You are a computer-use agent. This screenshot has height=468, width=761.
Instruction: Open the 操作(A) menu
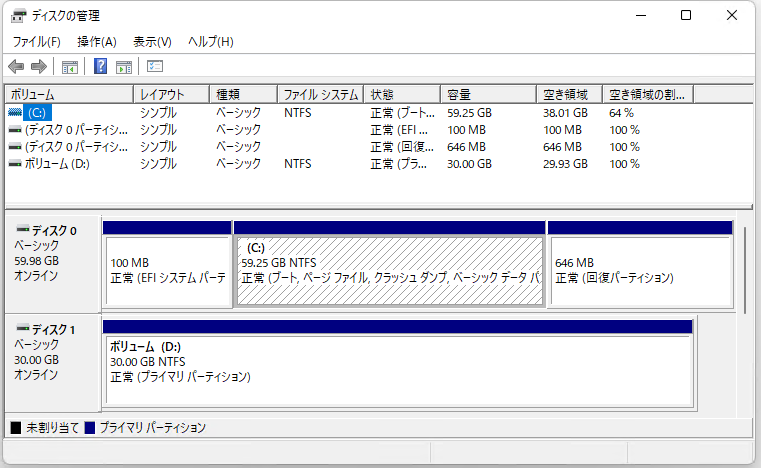[x=97, y=42]
